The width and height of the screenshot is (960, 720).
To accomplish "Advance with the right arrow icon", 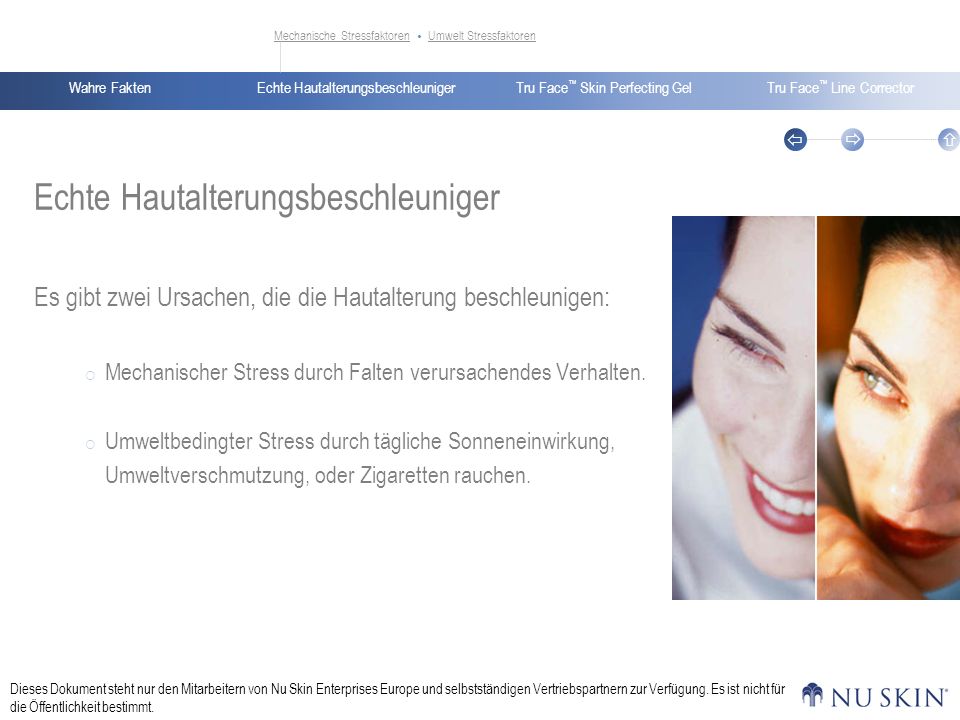I will (852, 140).
